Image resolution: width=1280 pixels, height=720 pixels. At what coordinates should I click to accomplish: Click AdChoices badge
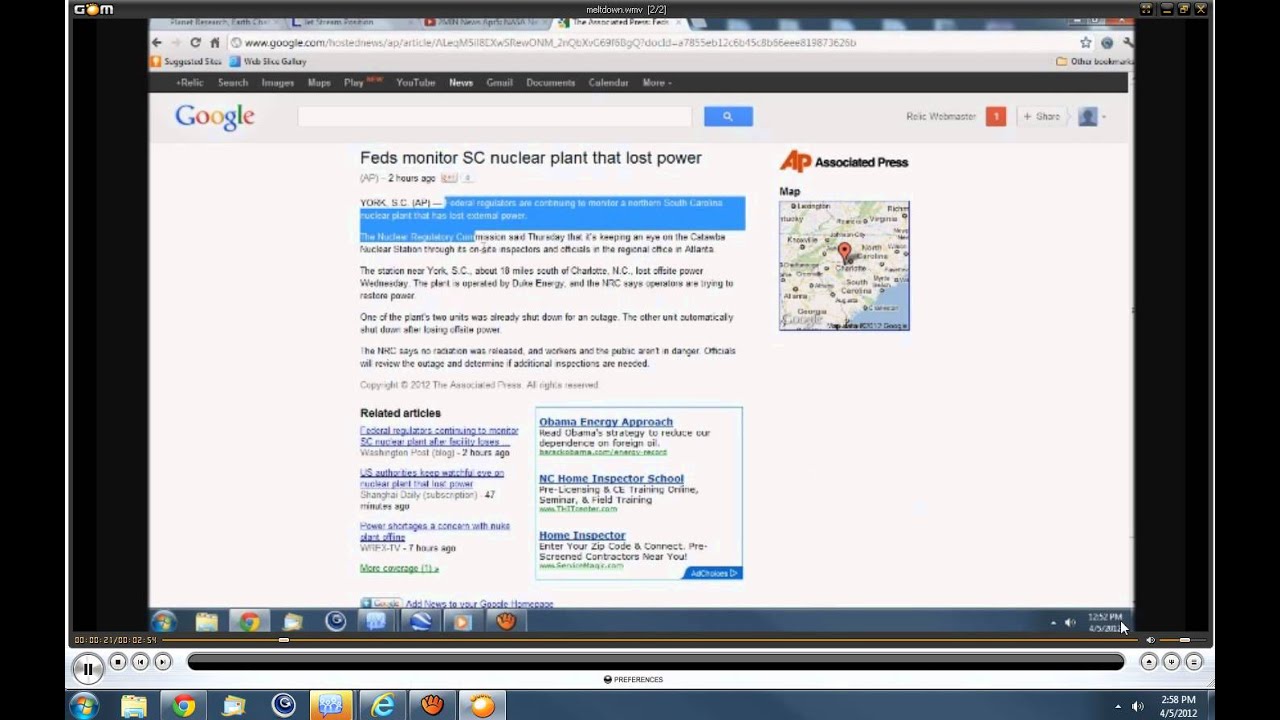[x=712, y=573]
